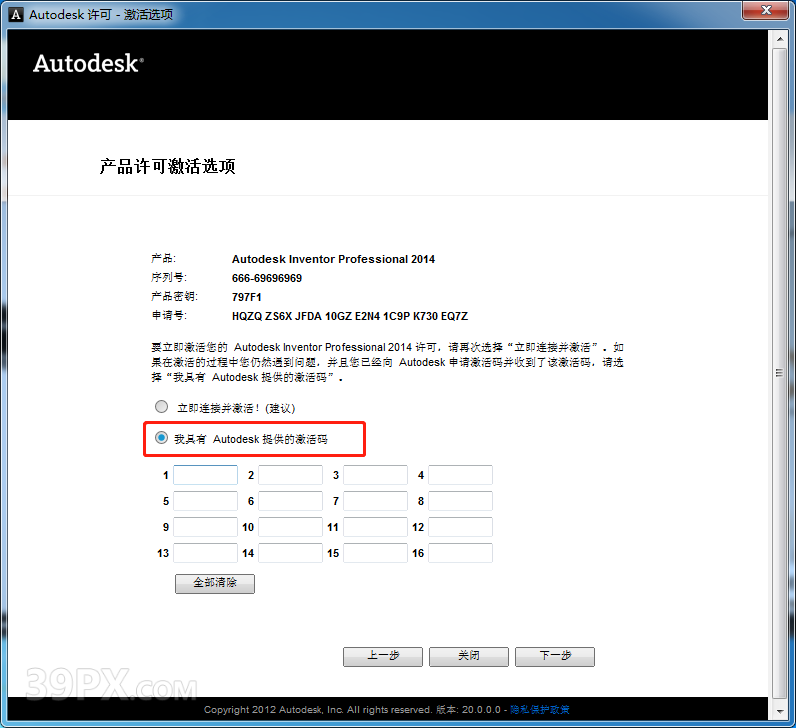Screen dimensions: 796x728
Task: Click activation code field 4
Action: (460, 475)
